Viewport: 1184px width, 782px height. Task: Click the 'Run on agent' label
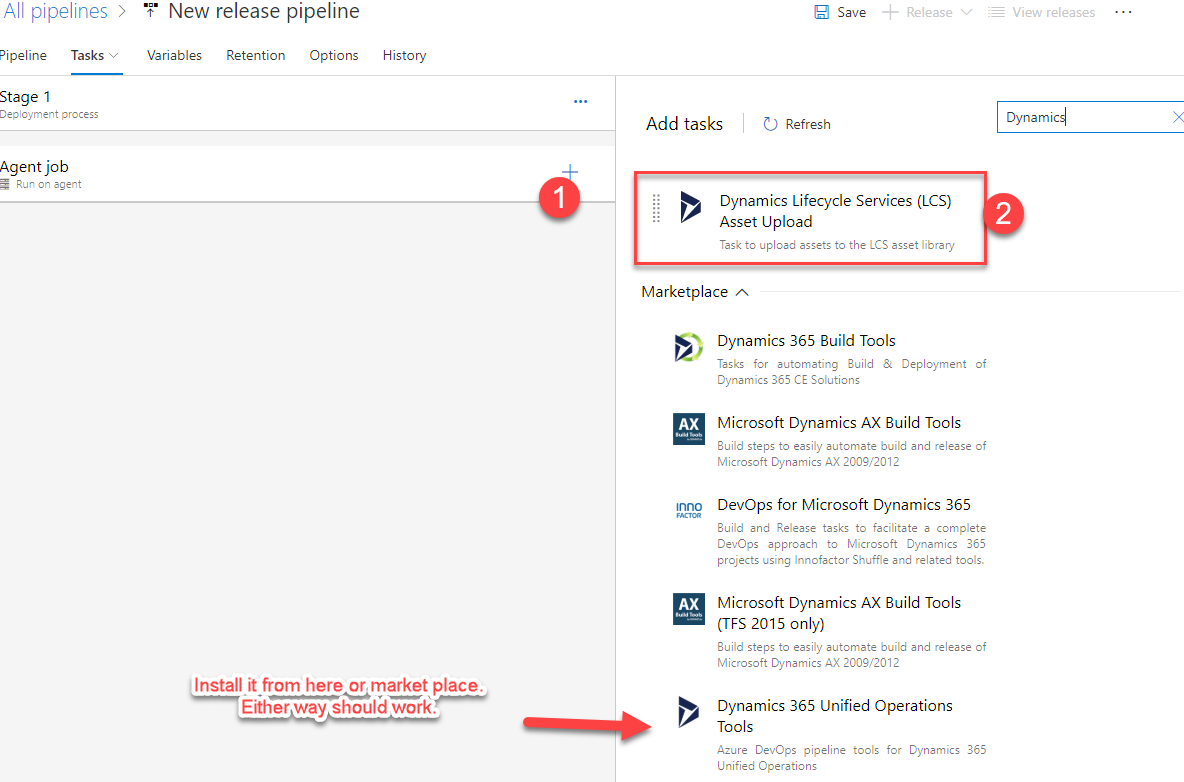(49, 184)
